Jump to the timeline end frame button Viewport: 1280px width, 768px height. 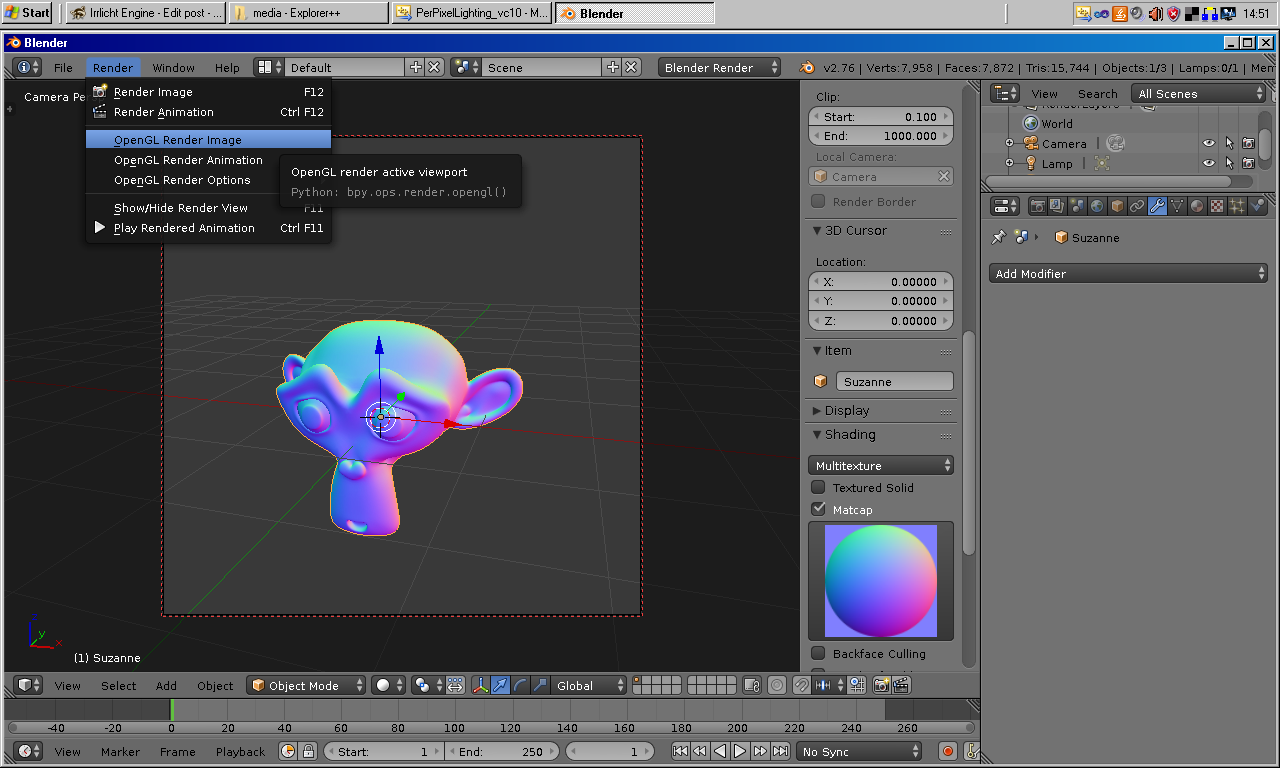click(780, 751)
